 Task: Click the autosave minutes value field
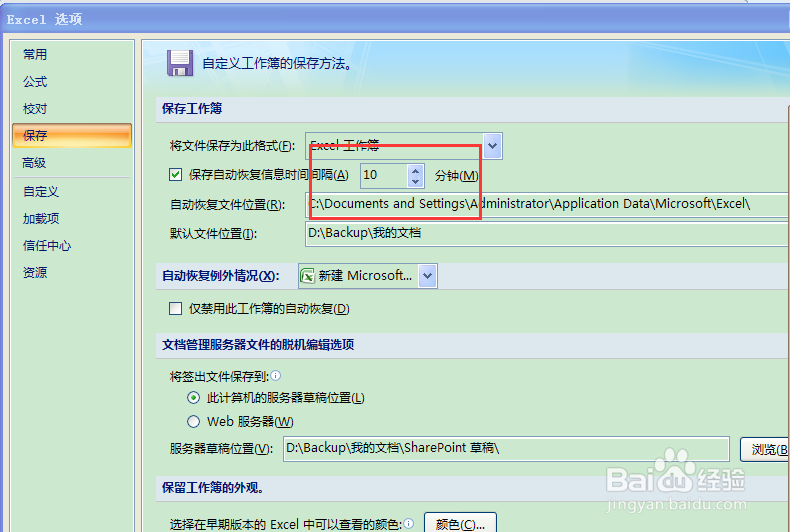pyautogui.click(x=384, y=175)
